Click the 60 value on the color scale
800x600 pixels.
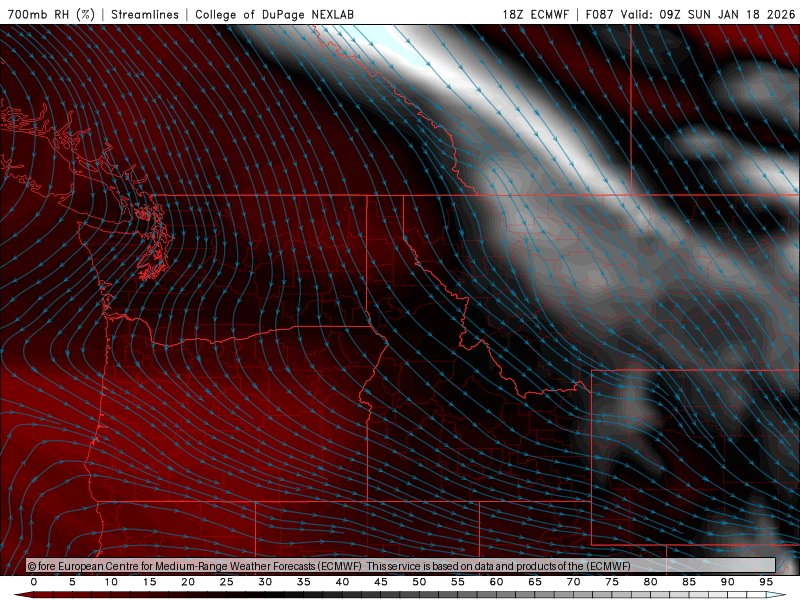pos(496,582)
